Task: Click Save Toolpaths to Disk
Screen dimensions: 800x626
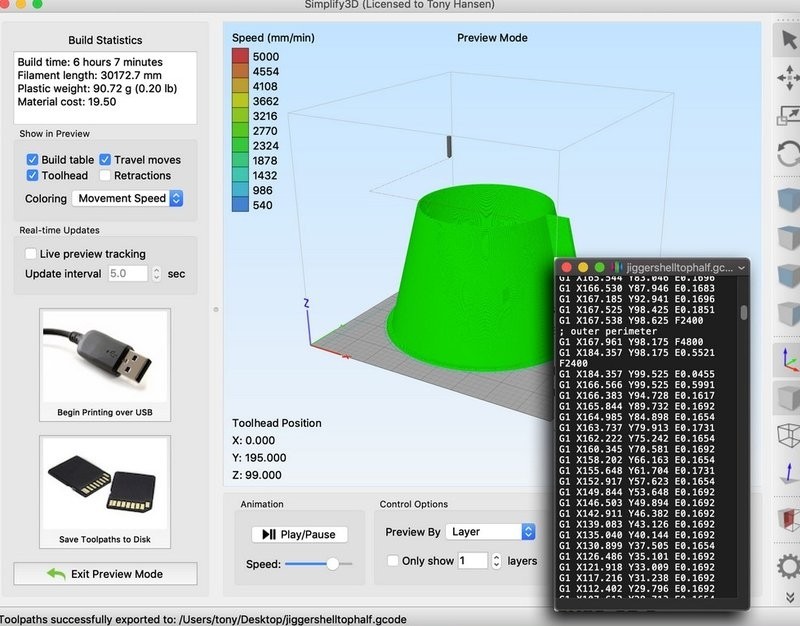Action: point(104,492)
